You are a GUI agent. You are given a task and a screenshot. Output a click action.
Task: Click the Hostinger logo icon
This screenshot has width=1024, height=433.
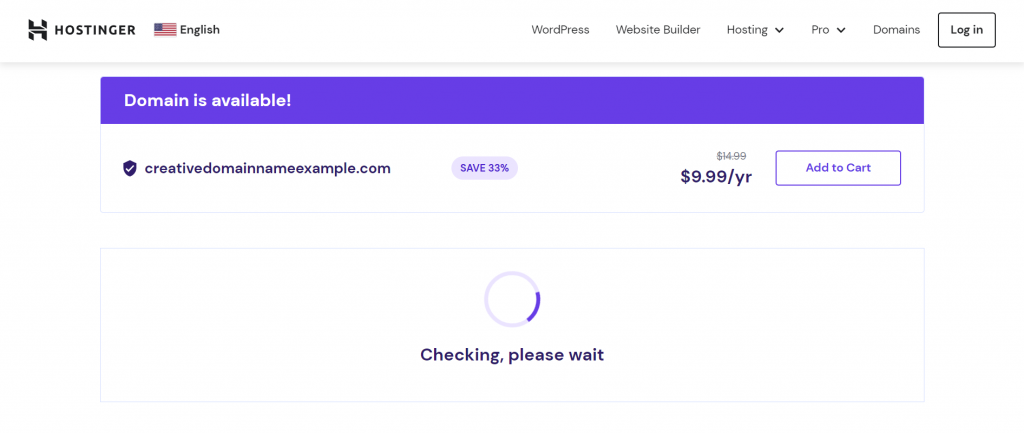point(38,30)
